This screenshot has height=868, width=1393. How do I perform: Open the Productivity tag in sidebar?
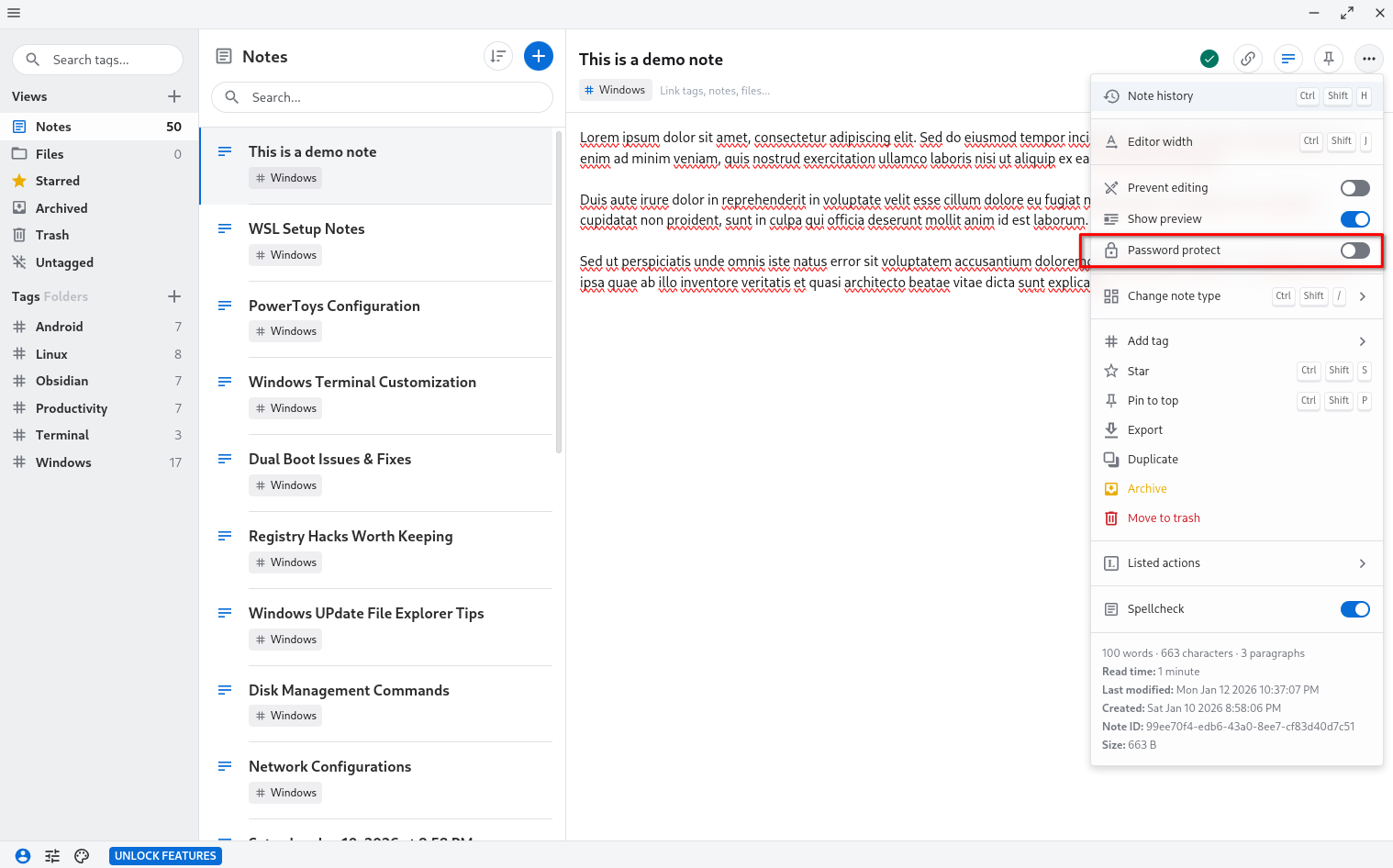tap(99, 408)
